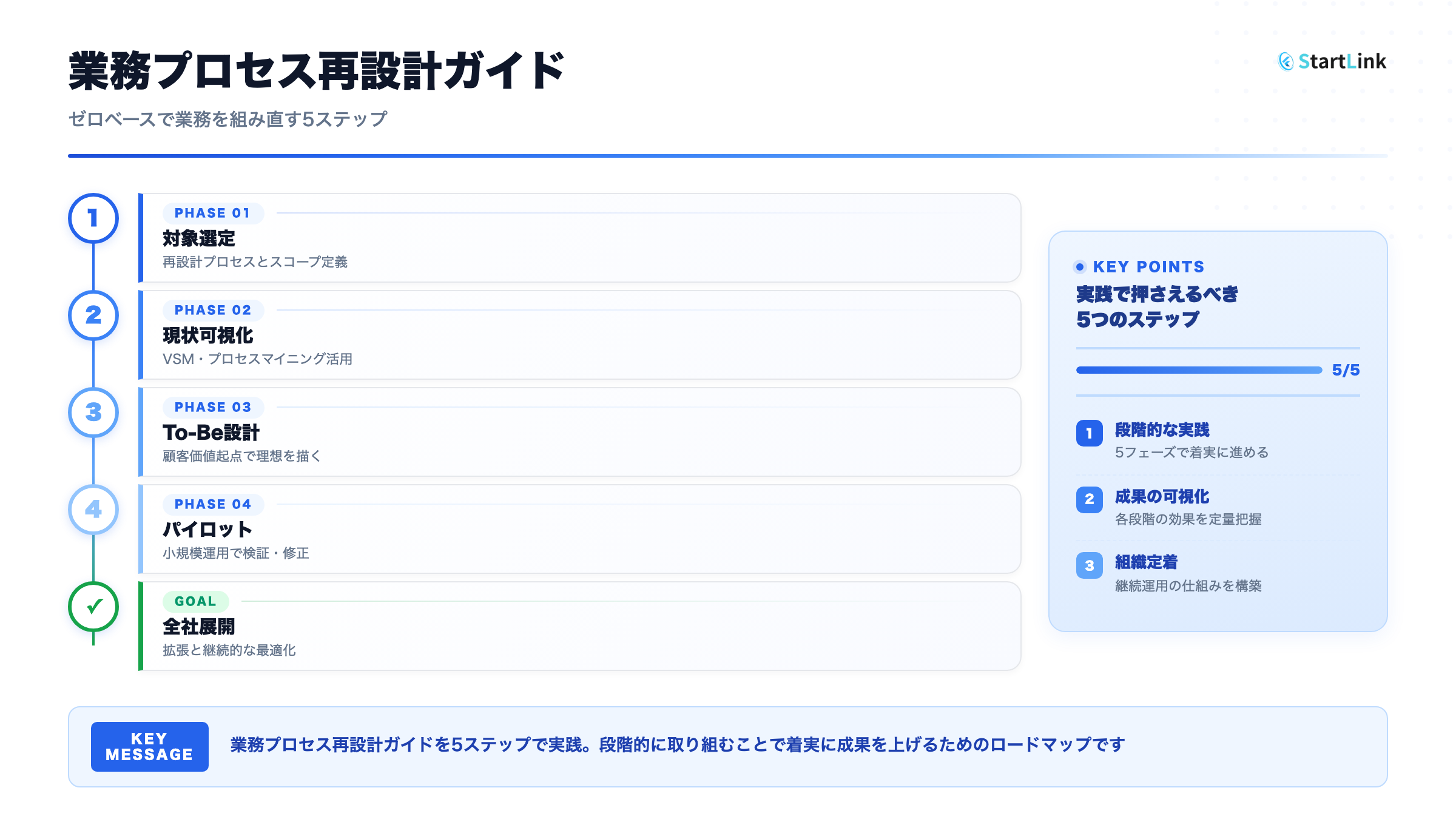Click the KEY POINTS bullet dot
Screen dimensions: 1456x819
coord(1080,267)
